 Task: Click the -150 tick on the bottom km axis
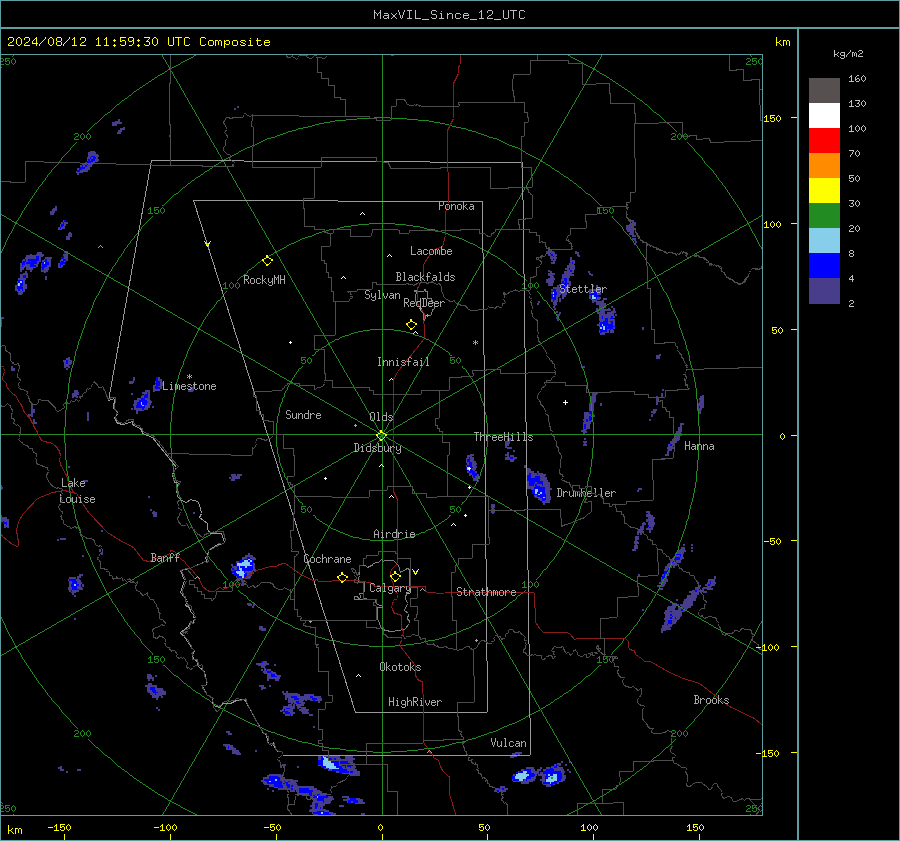point(59,828)
